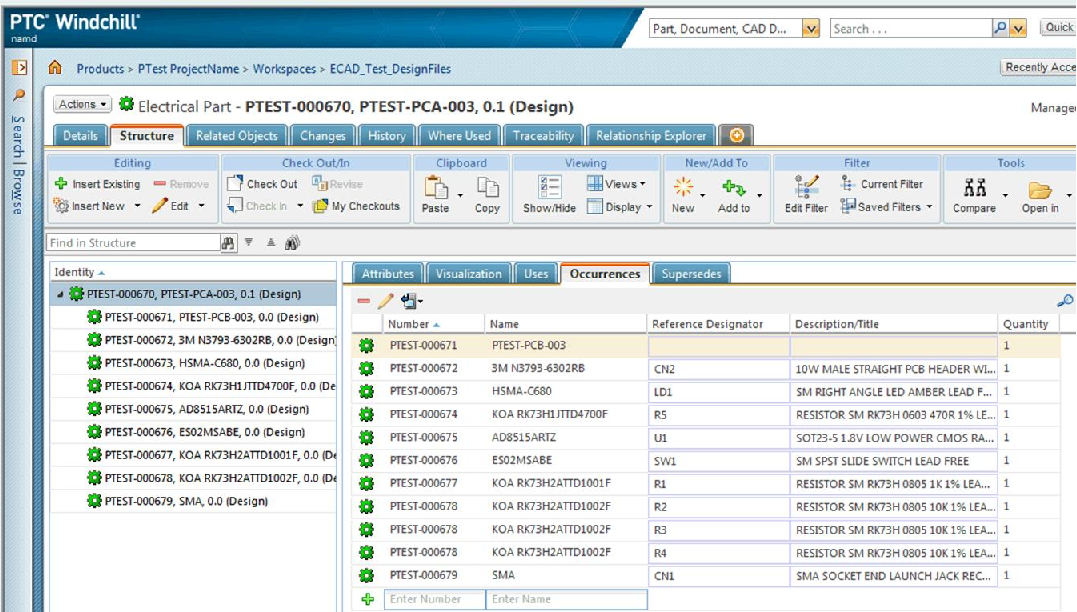Open the export list dropdown in Occurrences toolbar
Image resolution: width=1077 pixels, height=612 pixels.
[412, 301]
